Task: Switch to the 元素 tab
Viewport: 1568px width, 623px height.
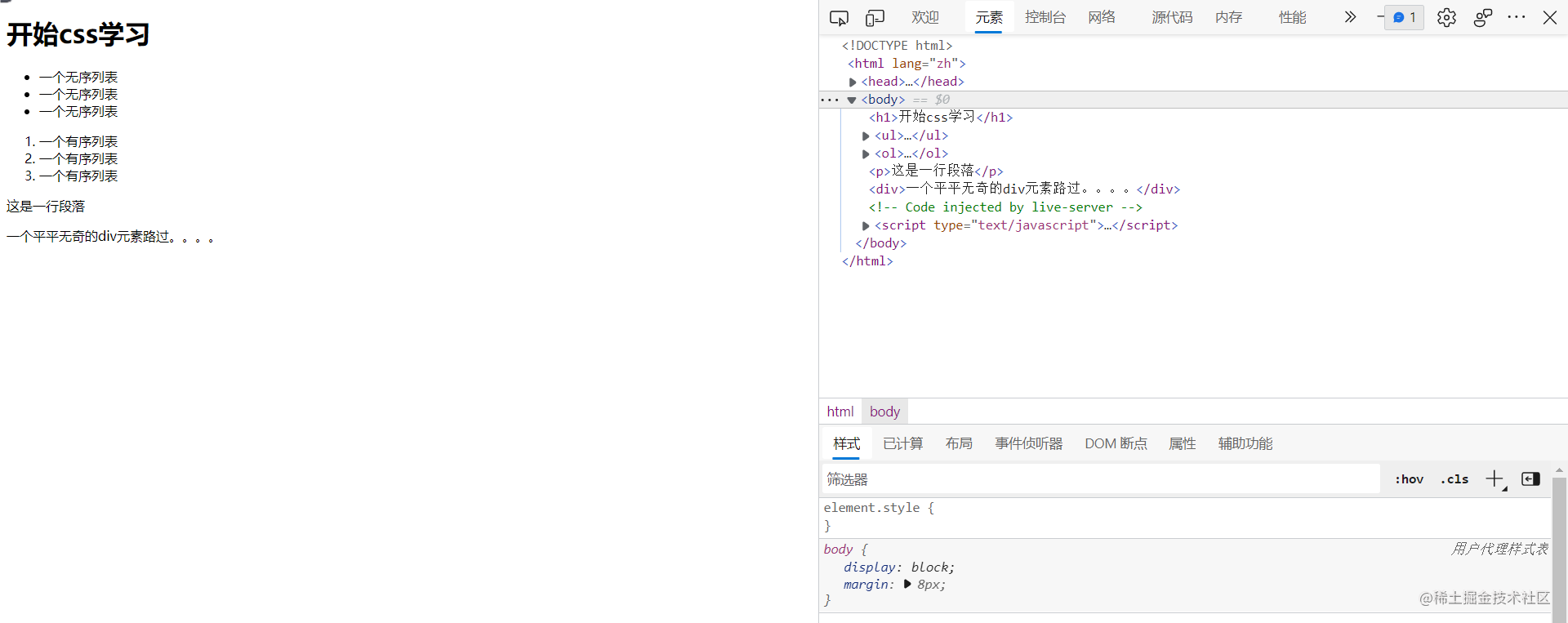Action: tap(989, 17)
